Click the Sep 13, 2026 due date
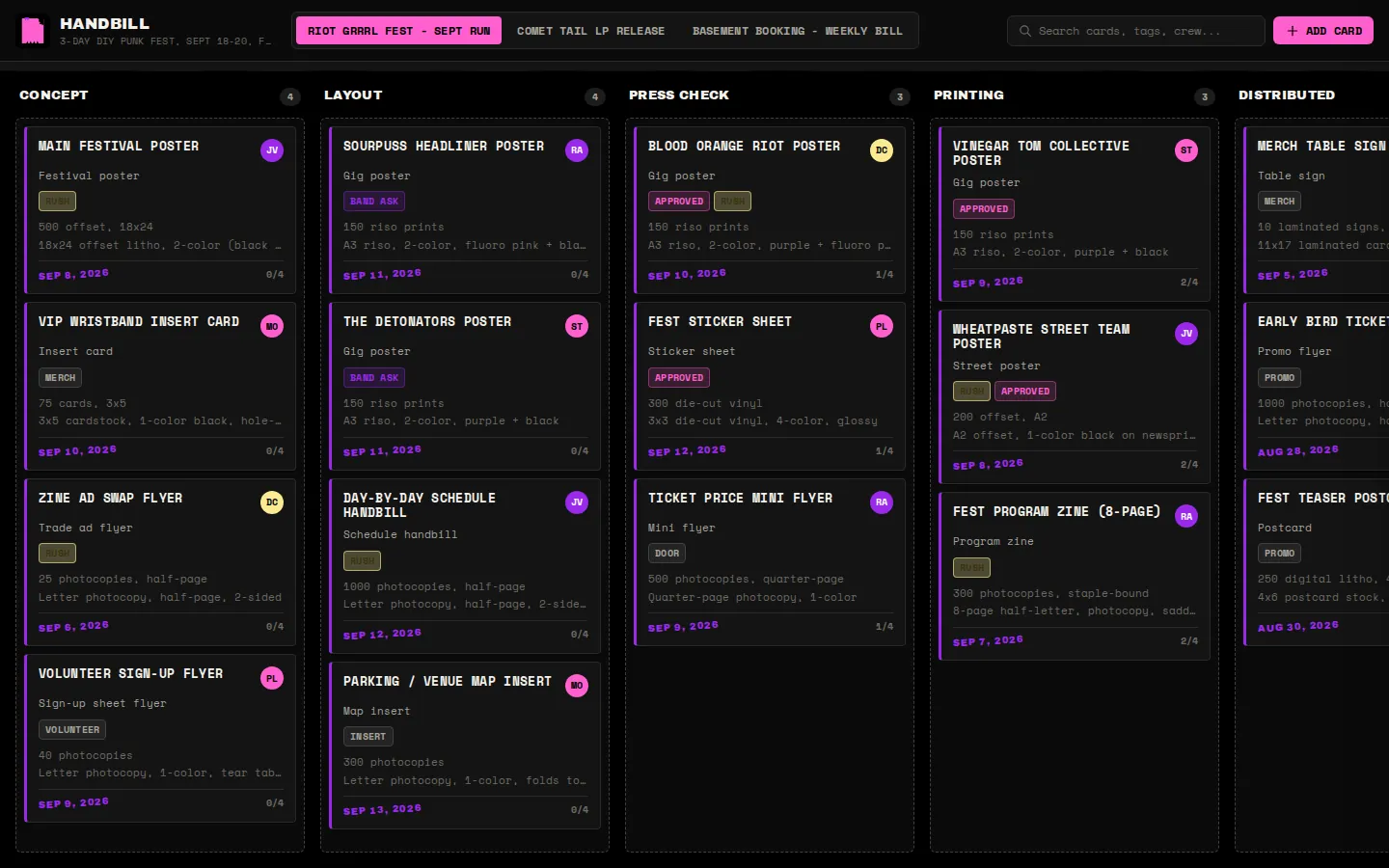1389x868 pixels. point(382,810)
